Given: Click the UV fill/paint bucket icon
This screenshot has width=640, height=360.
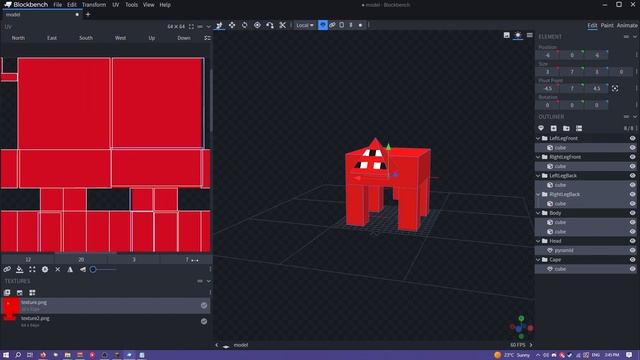Looking at the screenshot, I should click(x=20, y=269).
